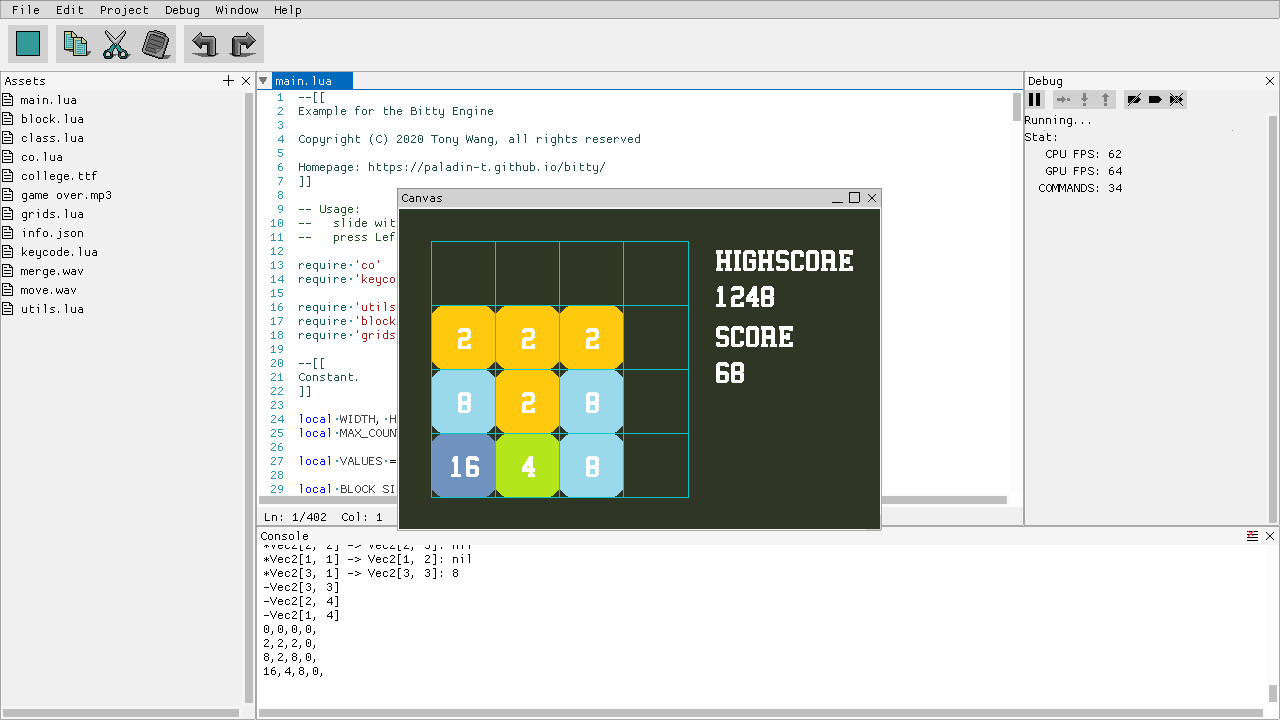The image size is (1280, 720).
Task: Clear all breakpoints with the crossed-out tag
Action: tap(1176, 99)
